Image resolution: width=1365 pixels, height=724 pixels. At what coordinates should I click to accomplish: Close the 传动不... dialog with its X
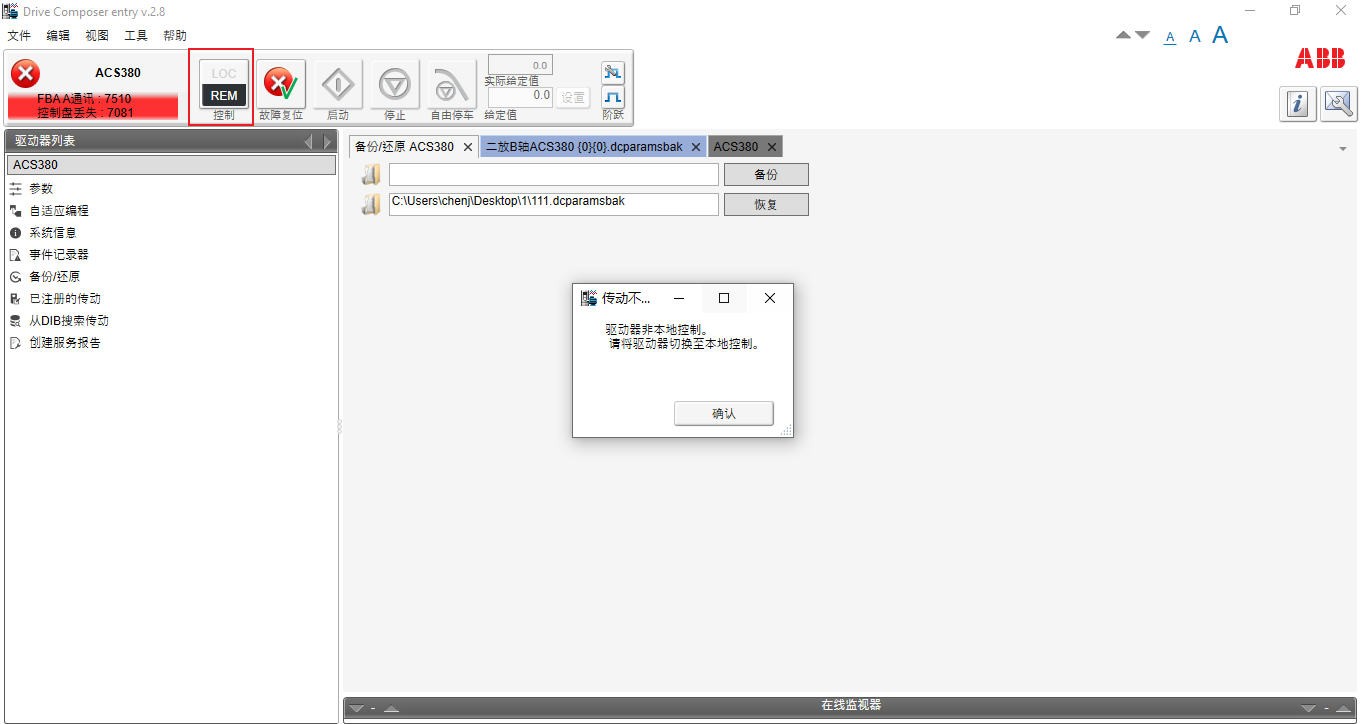coord(770,298)
